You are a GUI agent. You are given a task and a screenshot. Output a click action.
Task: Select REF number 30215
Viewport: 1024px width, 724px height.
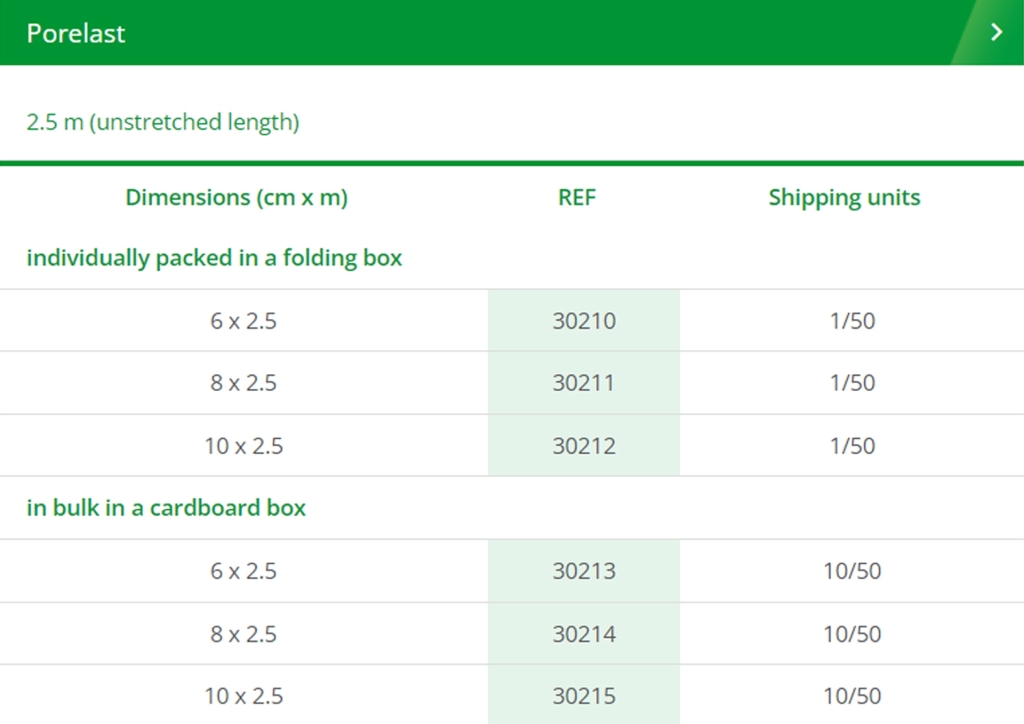tap(584, 696)
